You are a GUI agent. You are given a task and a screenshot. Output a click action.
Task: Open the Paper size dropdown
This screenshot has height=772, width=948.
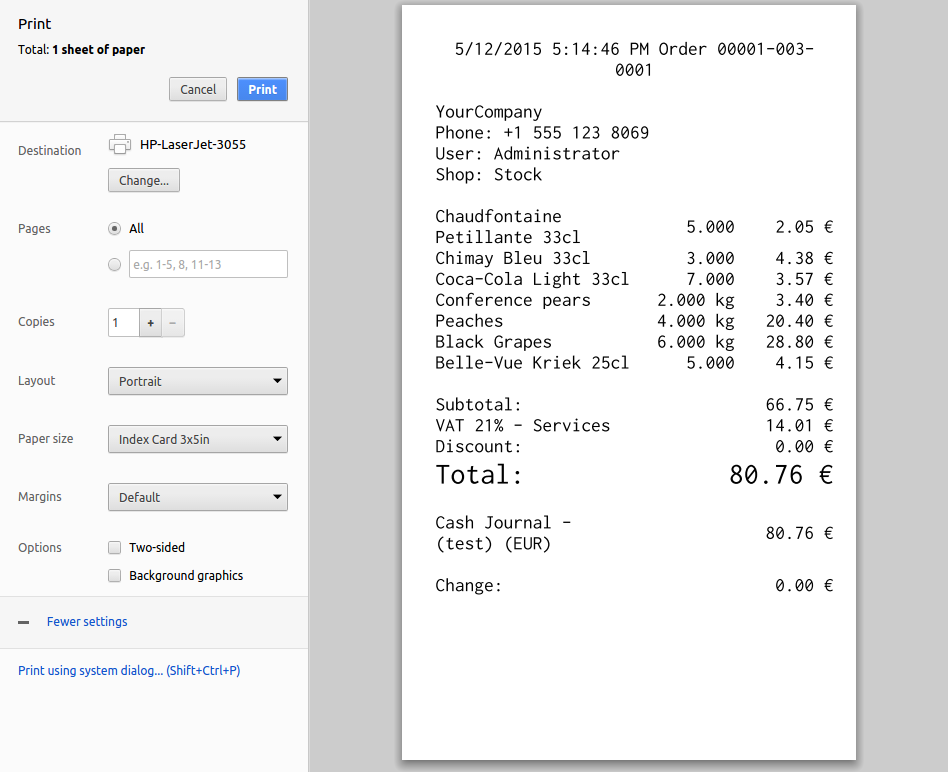coord(197,439)
